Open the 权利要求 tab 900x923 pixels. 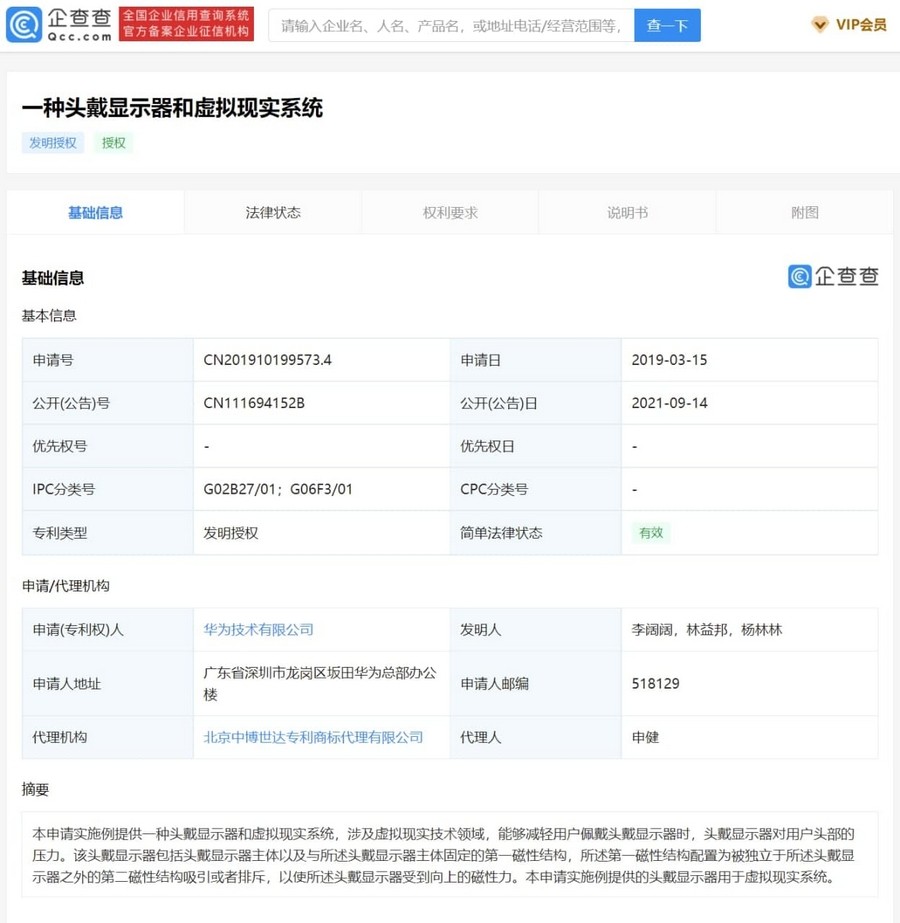click(x=450, y=212)
